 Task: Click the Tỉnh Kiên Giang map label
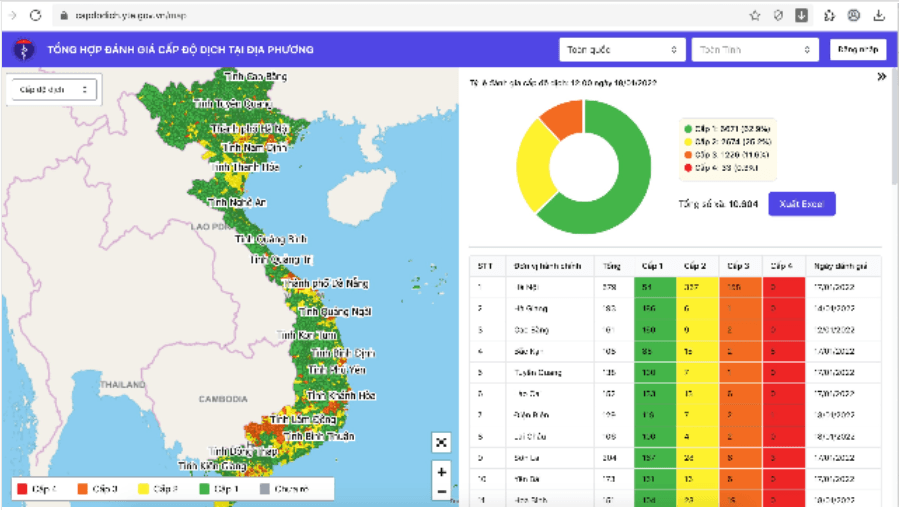pyautogui.click(x=213, y=466)
